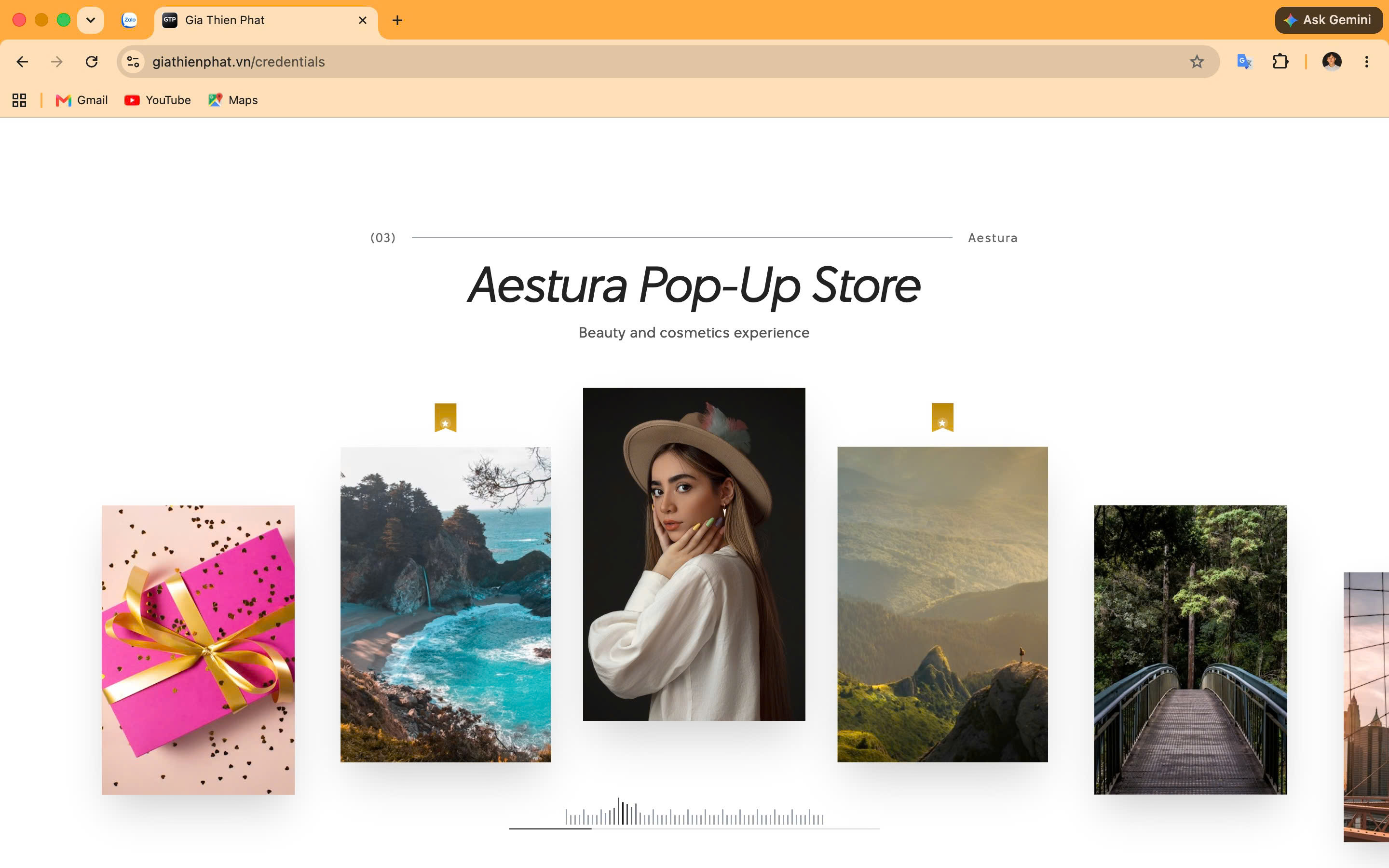Image resolution: width=1389 pixels, height=868 pixels.
Task: Open the Maps bookmark
Action: (x=233, y=100)
